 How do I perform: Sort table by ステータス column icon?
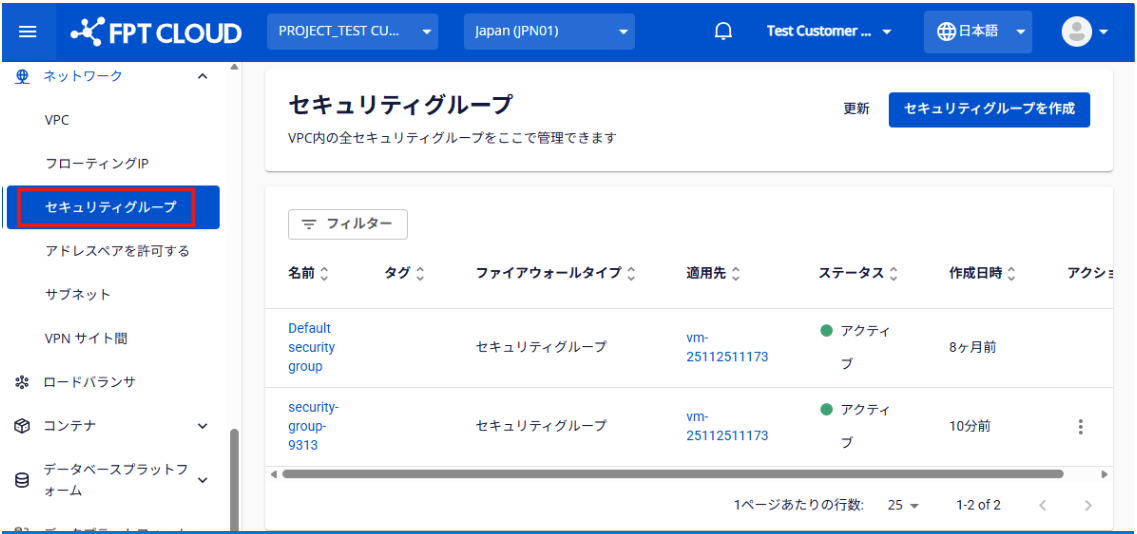point(893,274)
